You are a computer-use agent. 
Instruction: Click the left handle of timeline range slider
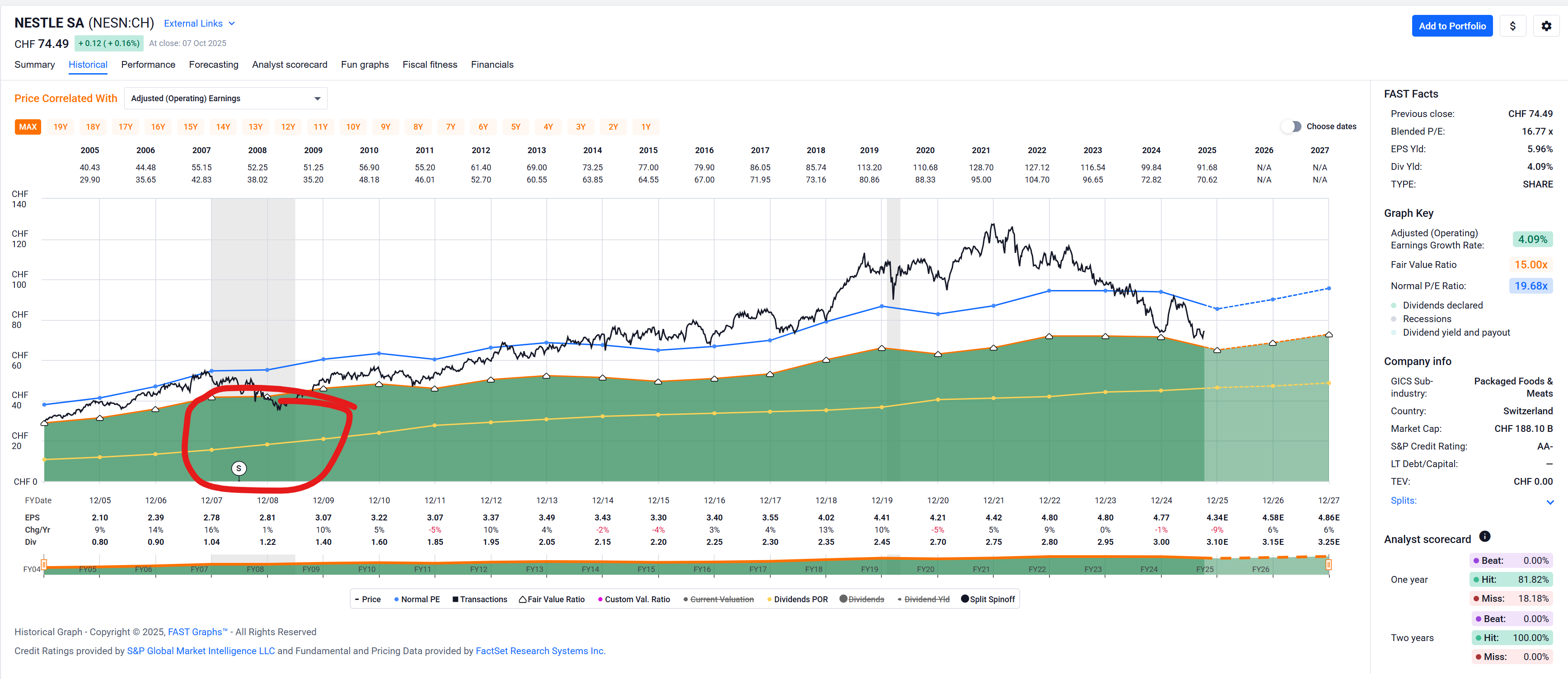pyautogui.click(x=44, y=565)
